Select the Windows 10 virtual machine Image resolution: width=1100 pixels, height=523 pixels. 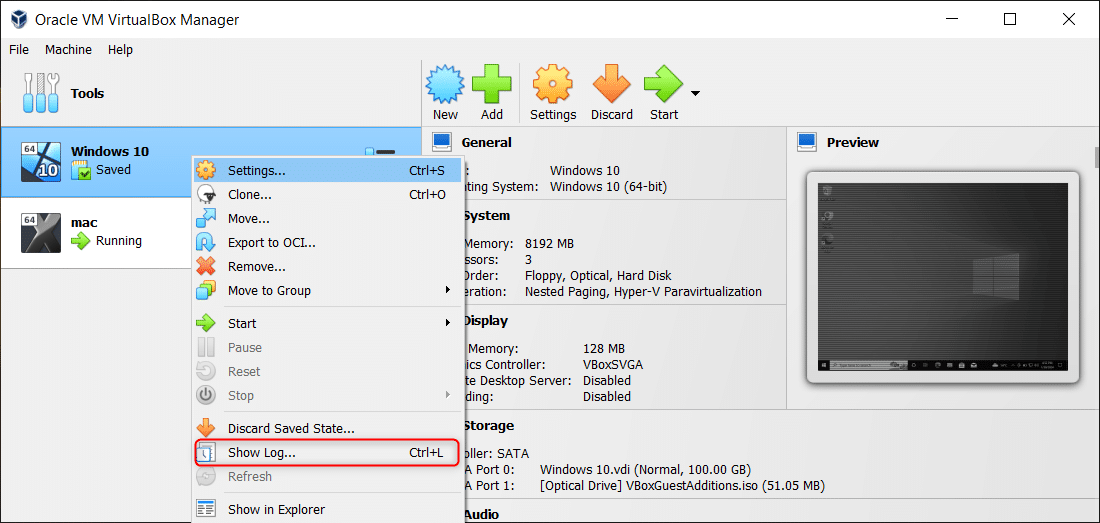[x=210, y=163]
